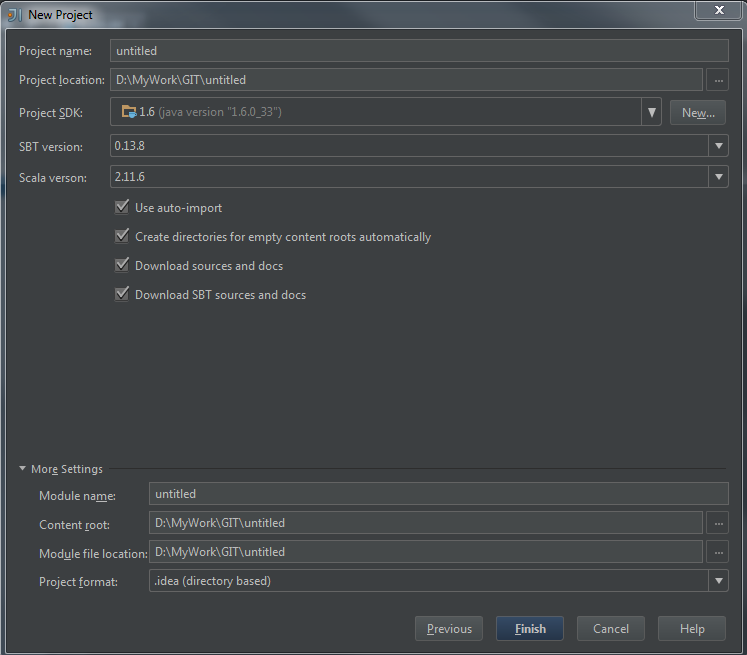Open the Project SDK dropdown
747x655 pixels.
point(651,112)
